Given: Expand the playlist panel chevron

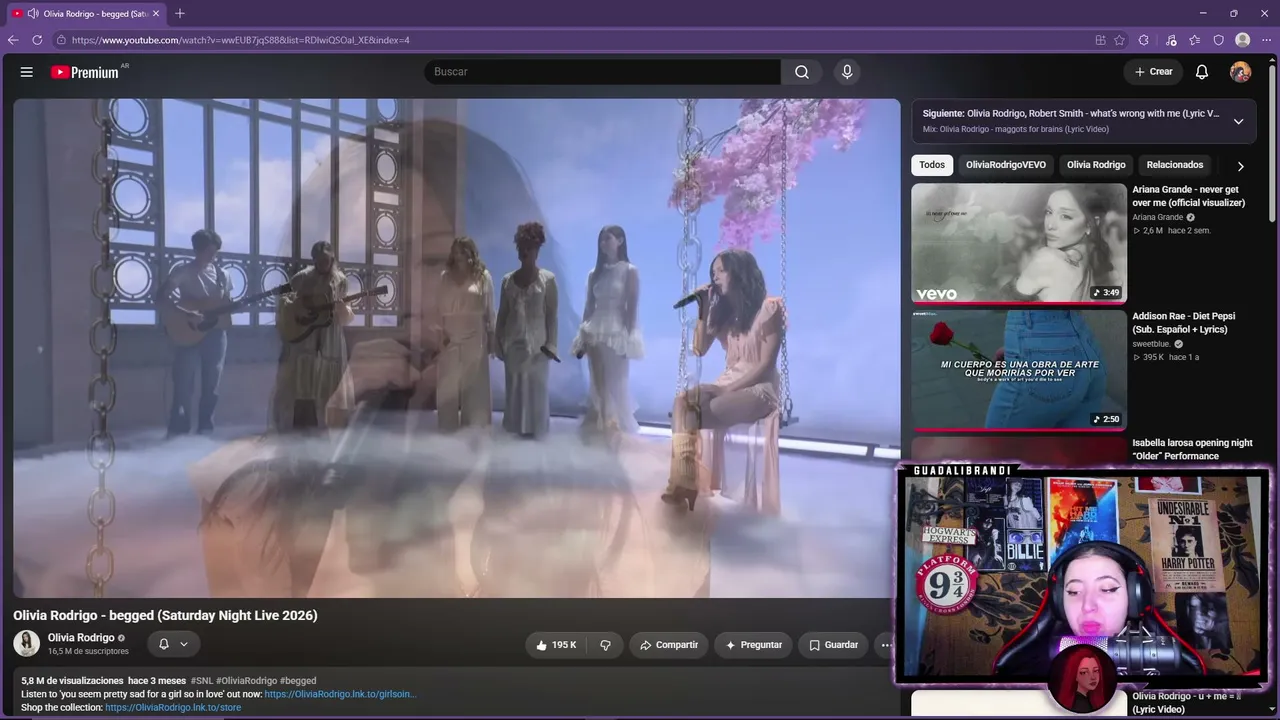Looking at the screenshot, I should pyautogui.click(x=1238, y=121).
